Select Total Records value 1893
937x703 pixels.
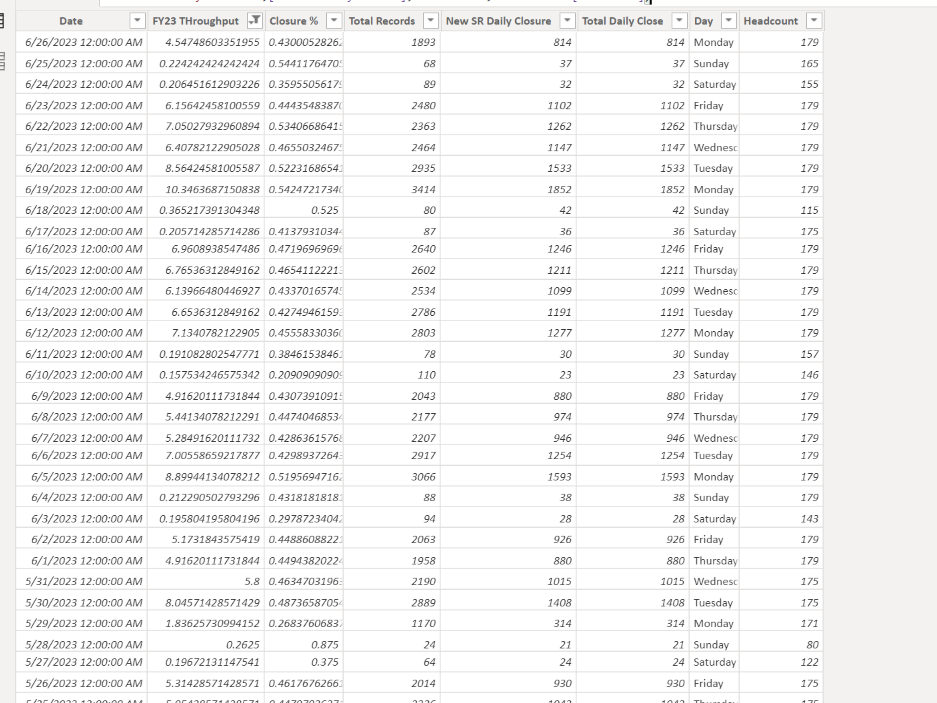click(423, 42)
